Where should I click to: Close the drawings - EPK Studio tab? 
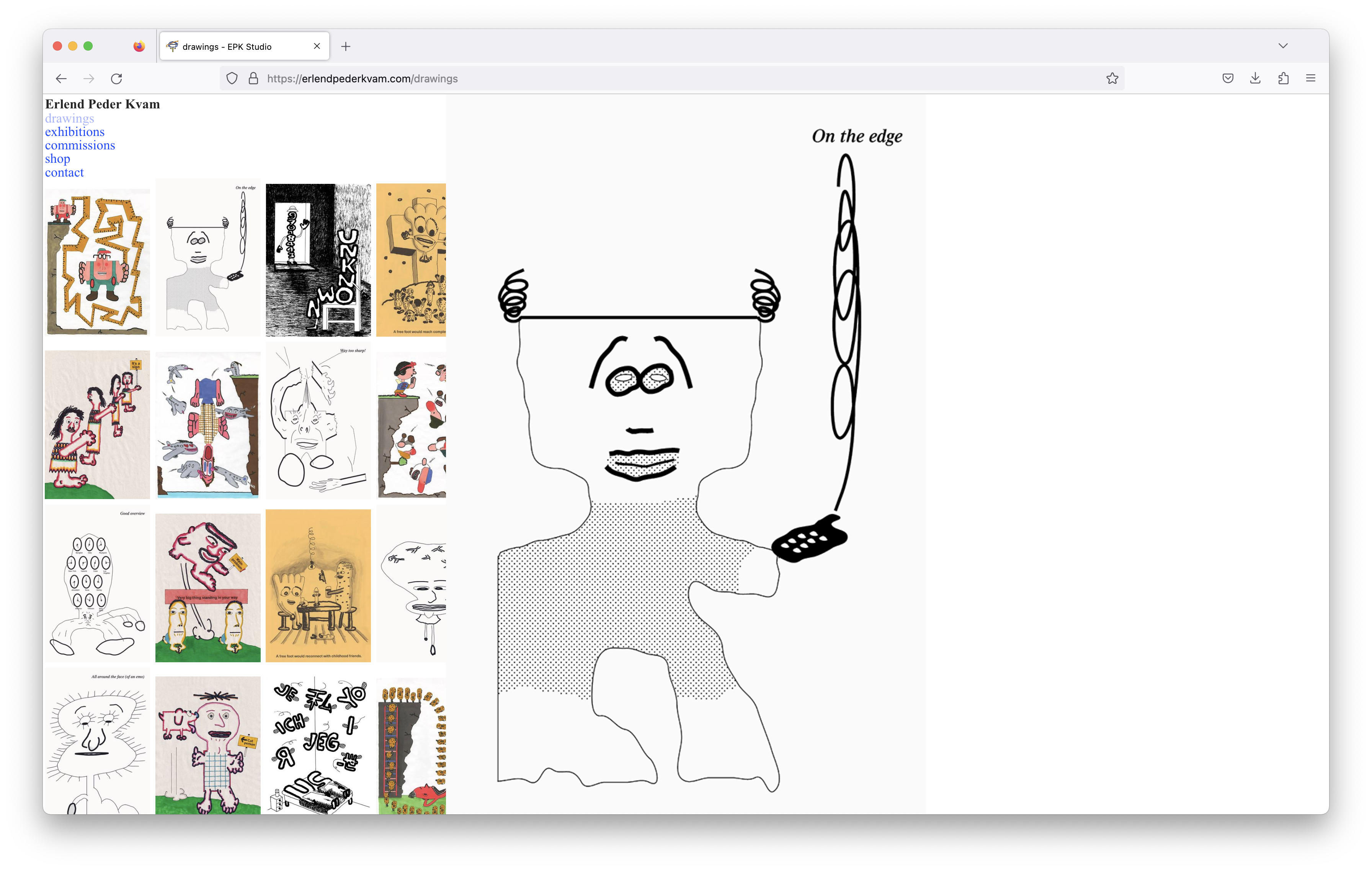[x=317, y=46]
